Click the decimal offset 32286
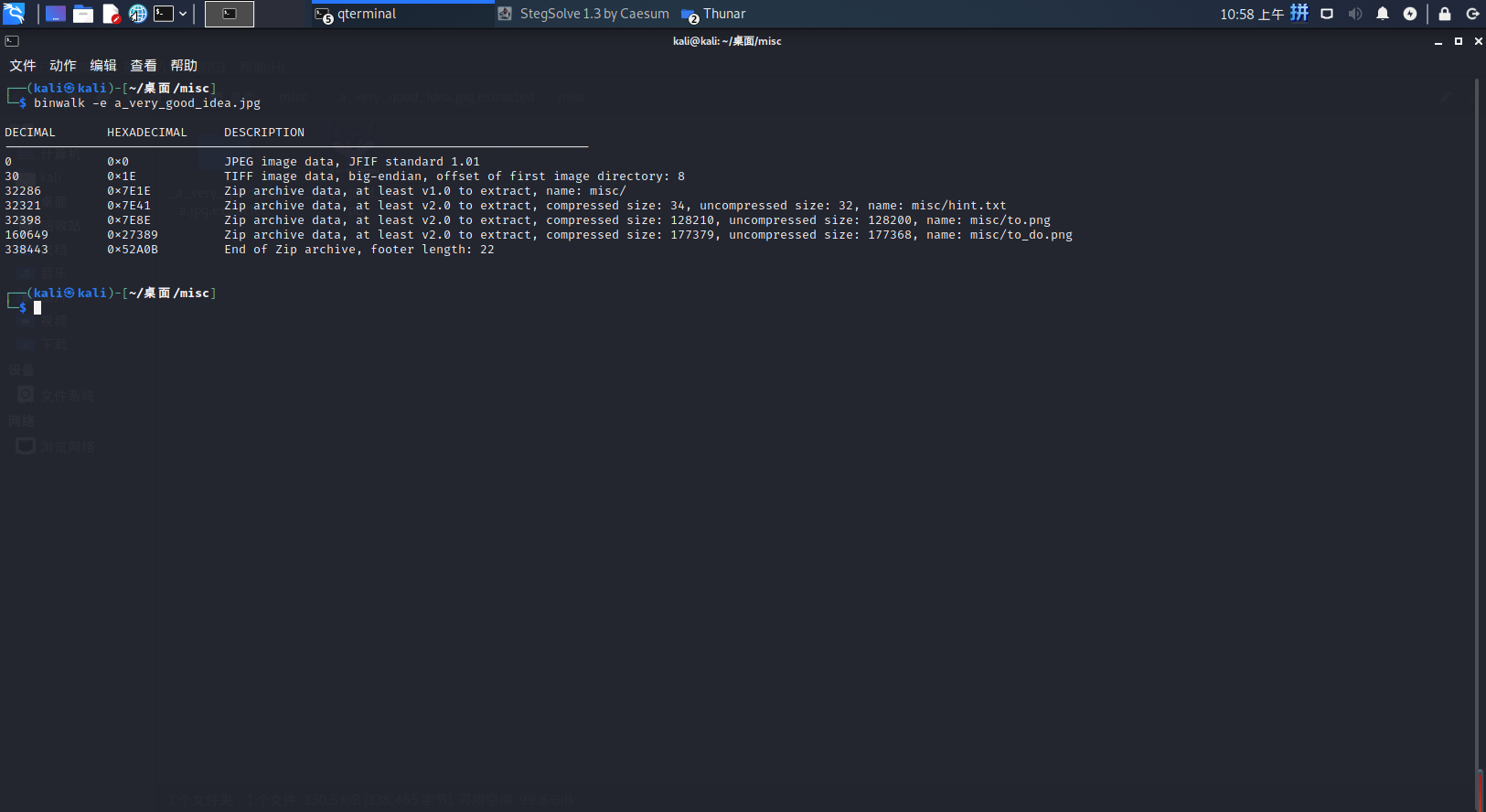The width and height of the screenshot is (1486, 812). 23,191
